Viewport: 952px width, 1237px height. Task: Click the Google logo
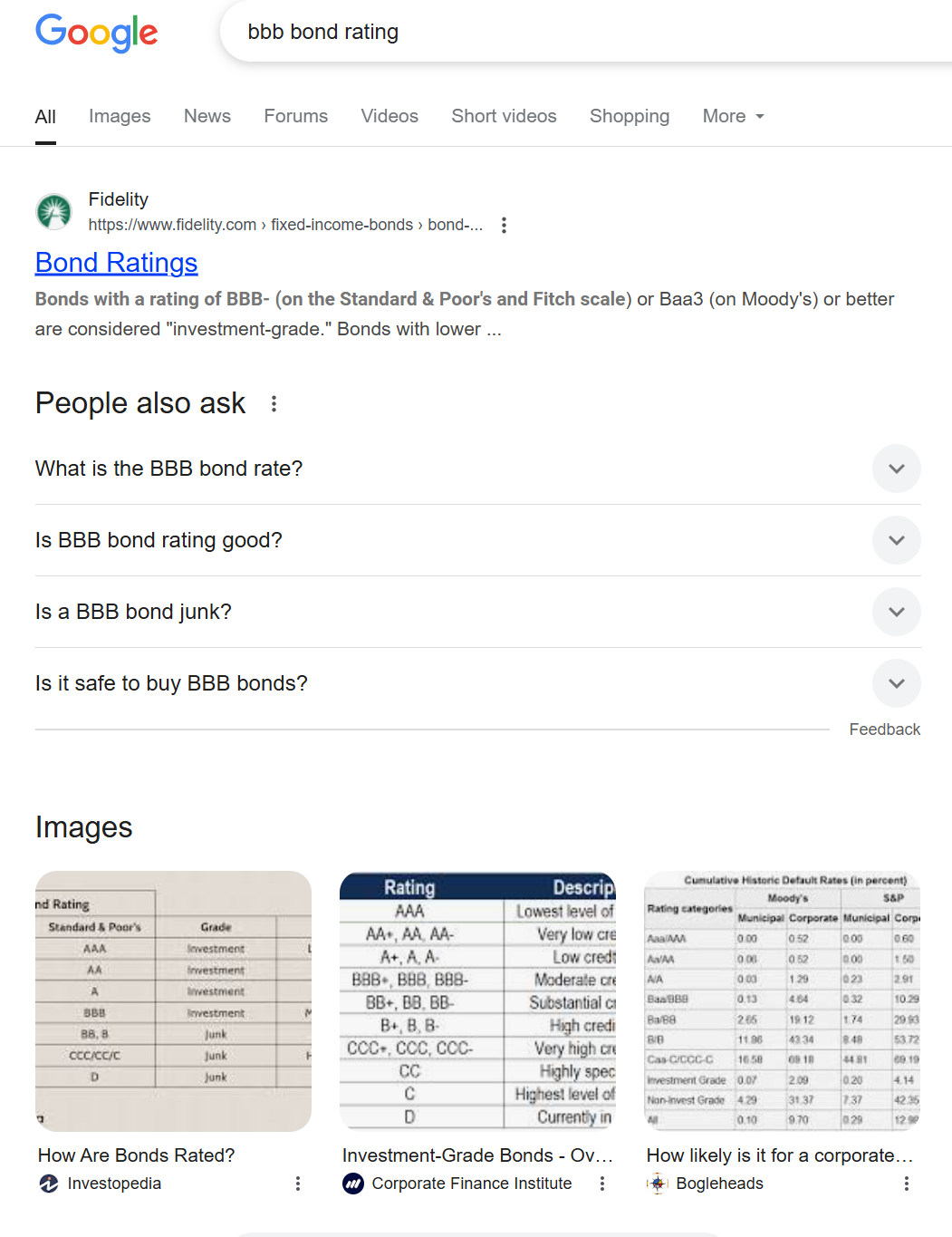97,34
